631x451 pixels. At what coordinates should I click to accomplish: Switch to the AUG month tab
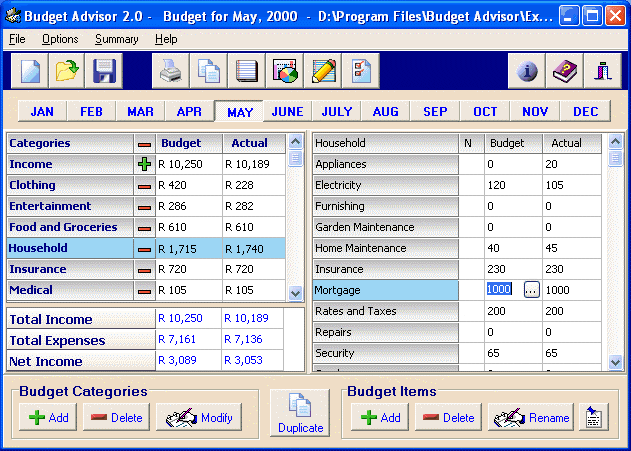click(386, 111)
